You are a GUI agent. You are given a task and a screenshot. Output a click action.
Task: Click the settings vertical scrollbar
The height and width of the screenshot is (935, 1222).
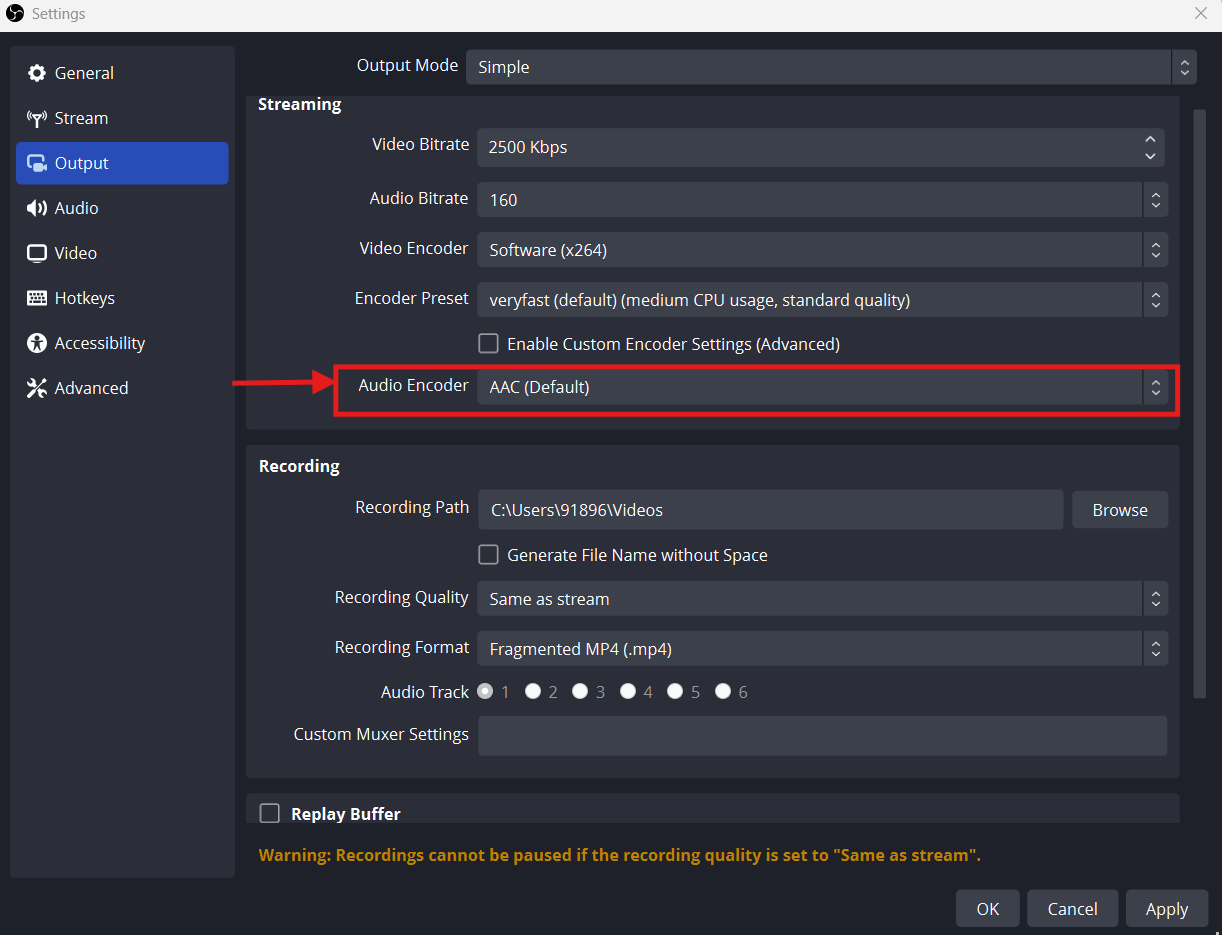[1200, 403]
